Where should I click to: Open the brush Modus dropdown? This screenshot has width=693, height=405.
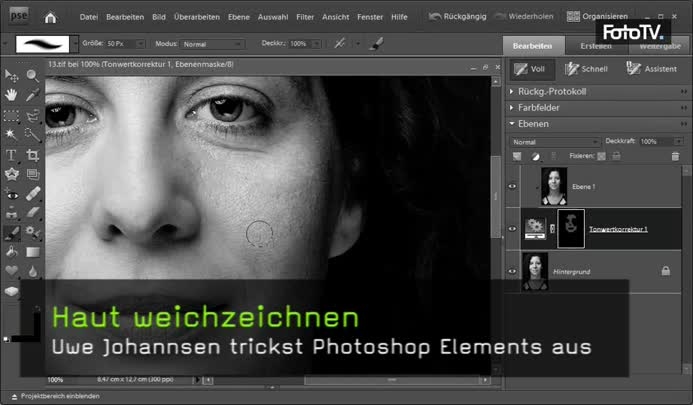[212, 44]
